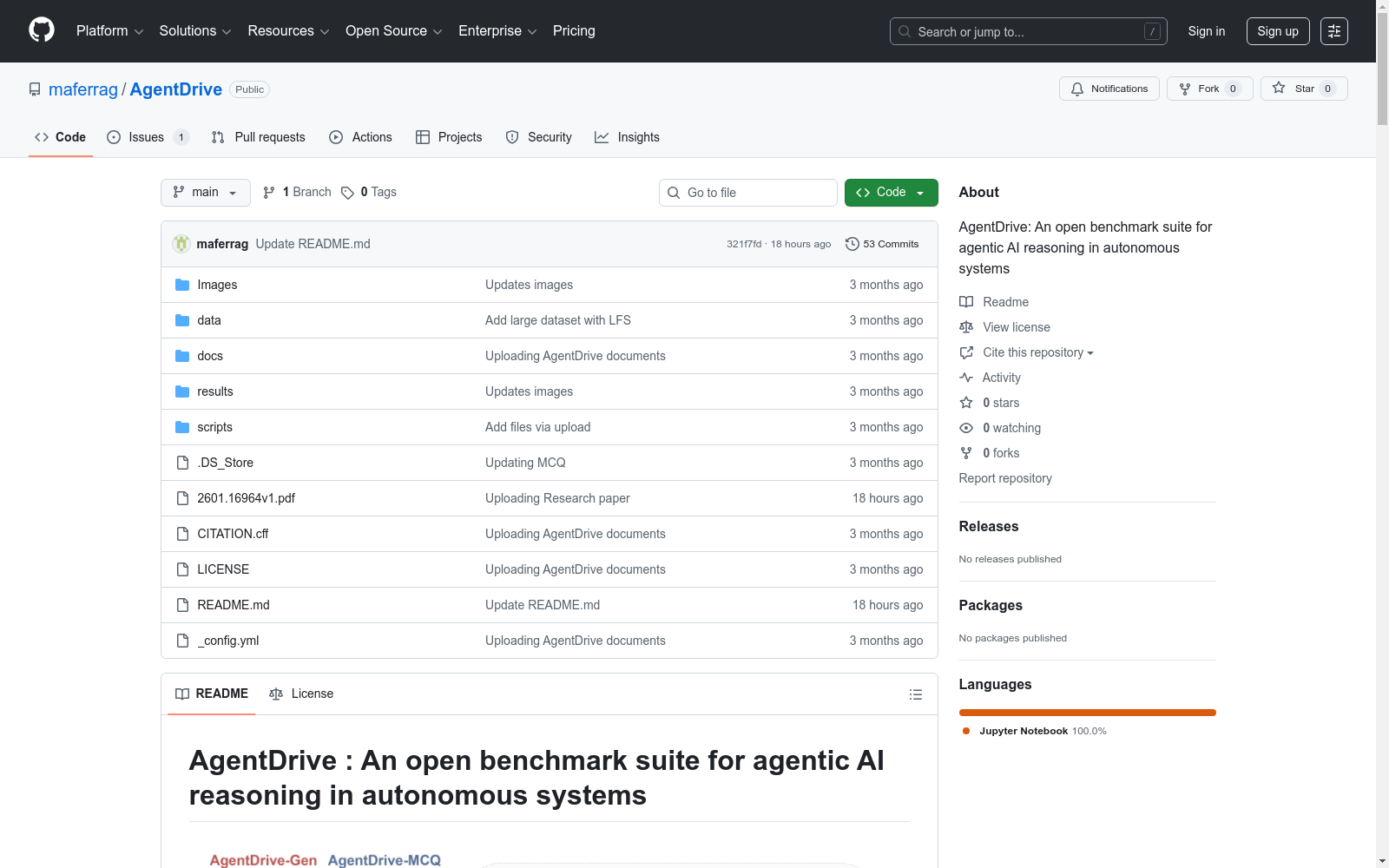Click the _config.yml file icon
Viewport: 1389px width, 868px height.
click(182, 641)
